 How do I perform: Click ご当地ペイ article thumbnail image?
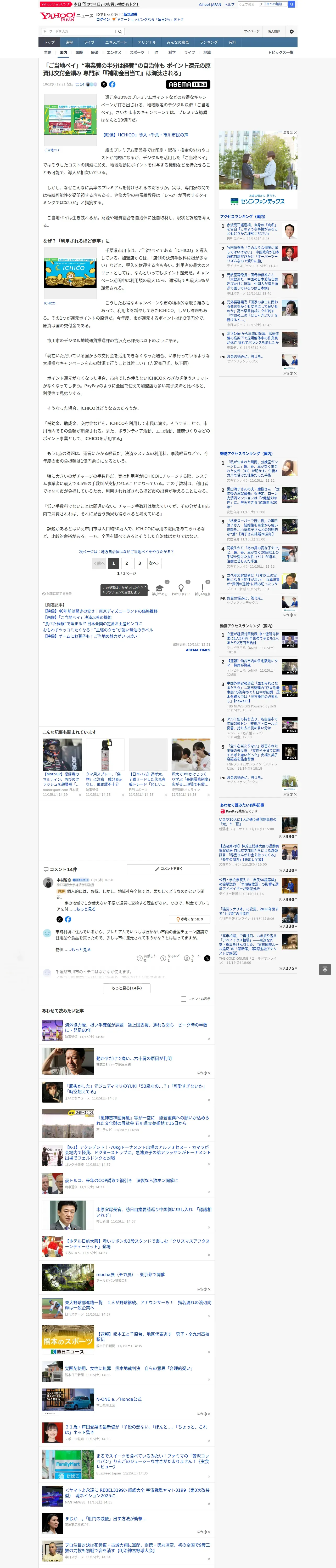tap(70, 119)
